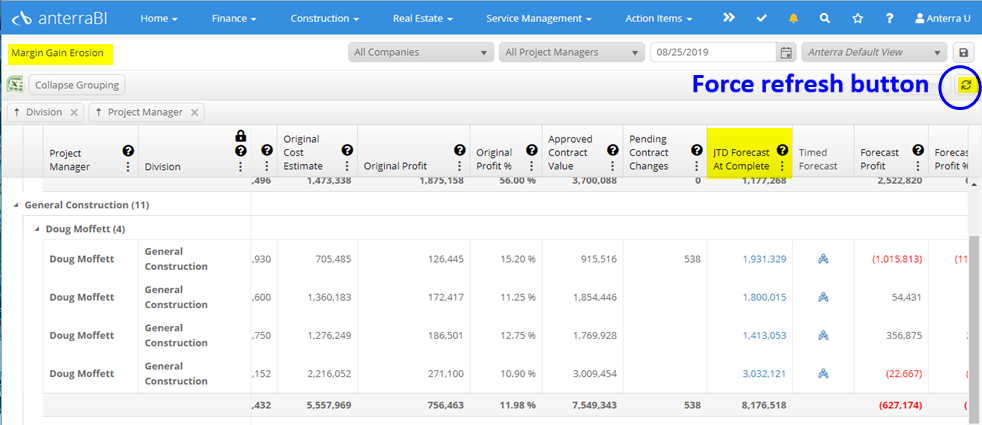
Task: Save the current view with disk icon
Action: tap(964, 52)
